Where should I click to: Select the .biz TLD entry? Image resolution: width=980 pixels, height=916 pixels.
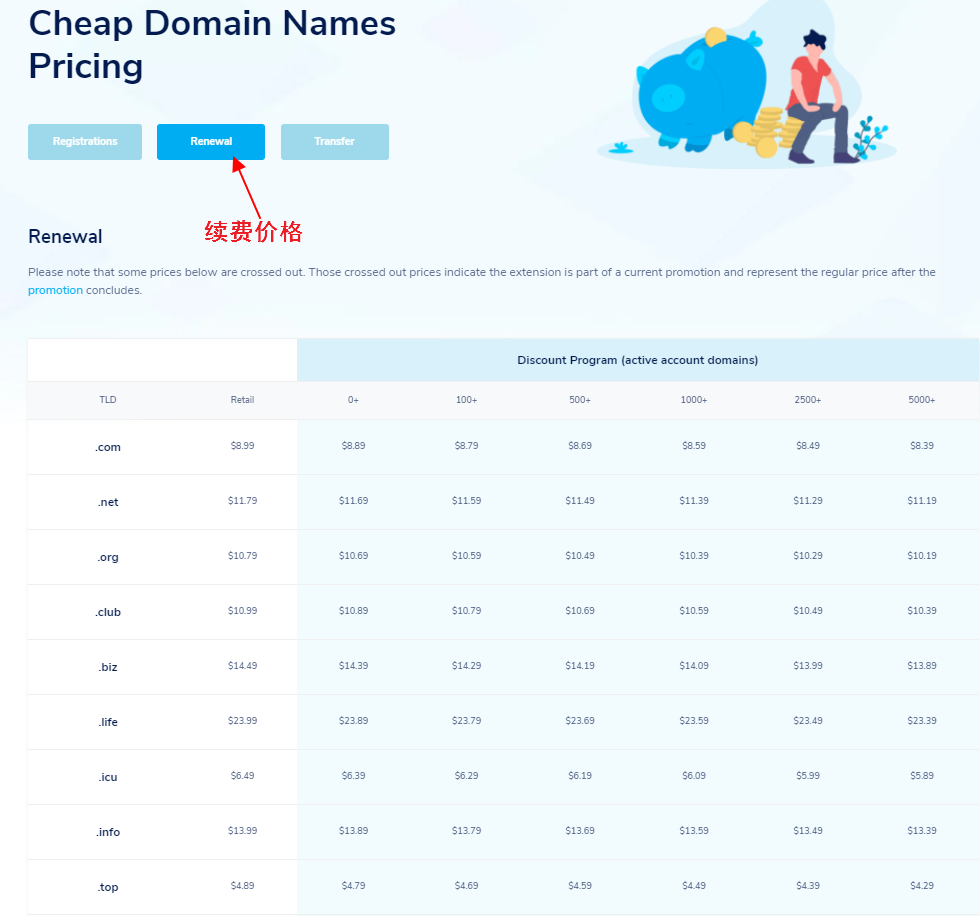point(107,666)
